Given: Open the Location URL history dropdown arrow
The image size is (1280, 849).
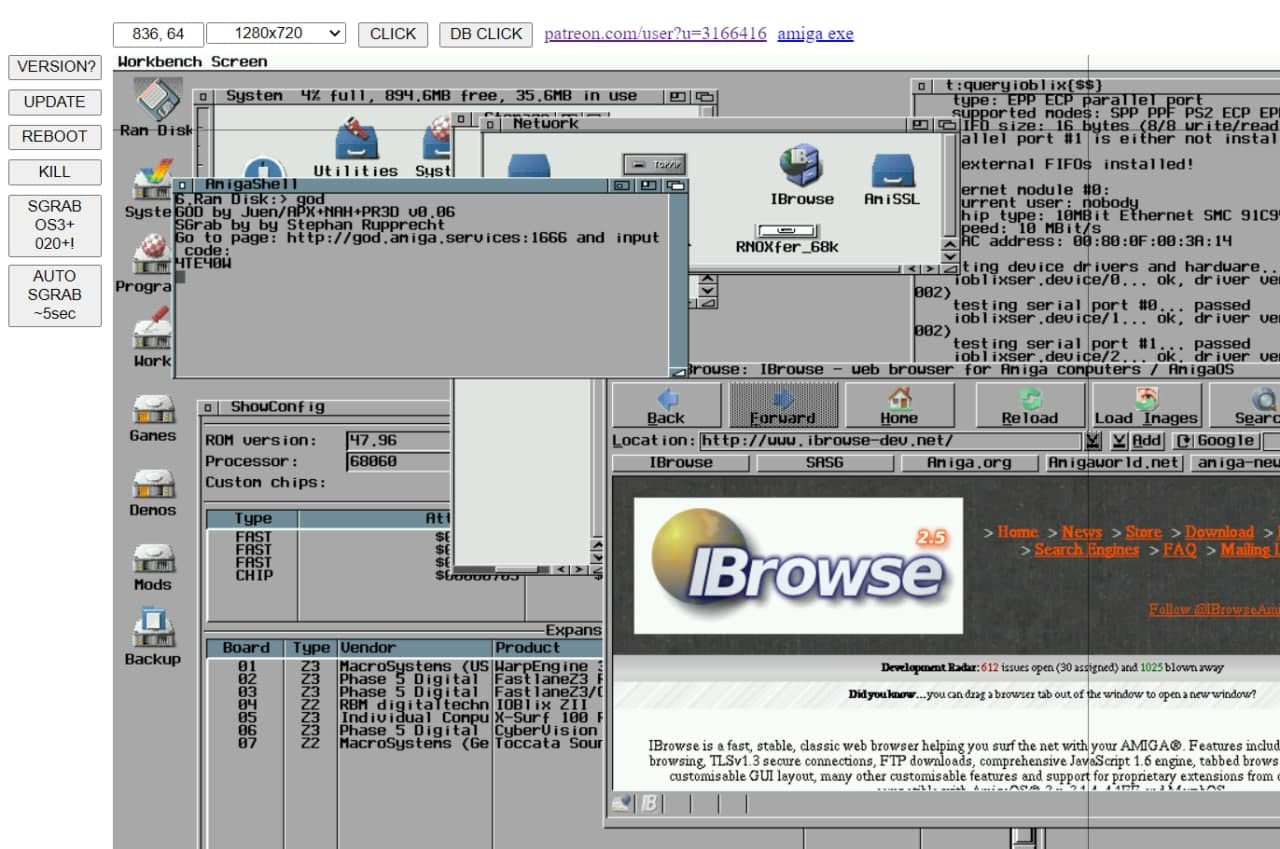Looking at the screenshot, I should (1093, 441).
